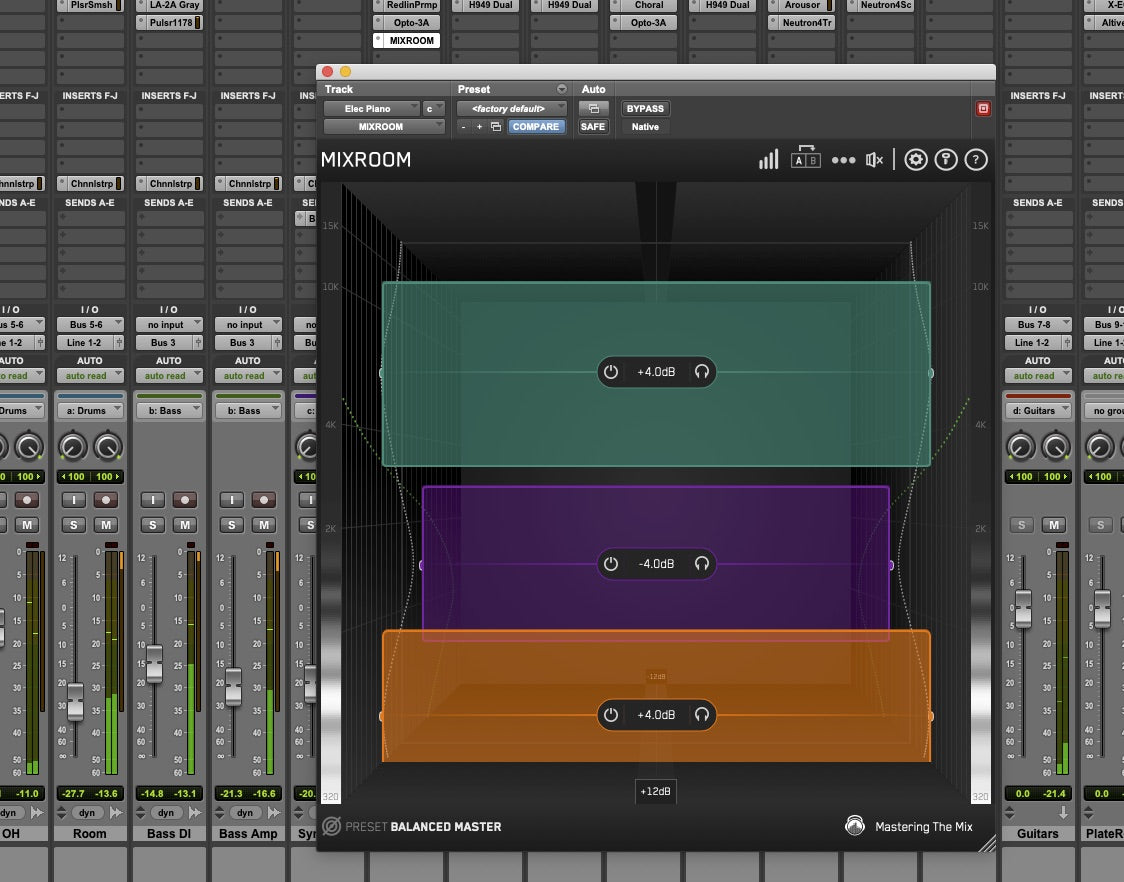This screenshot has height=882, width=1124.
Task: Click the red plugin target button
Action: [x=984, y=108]
